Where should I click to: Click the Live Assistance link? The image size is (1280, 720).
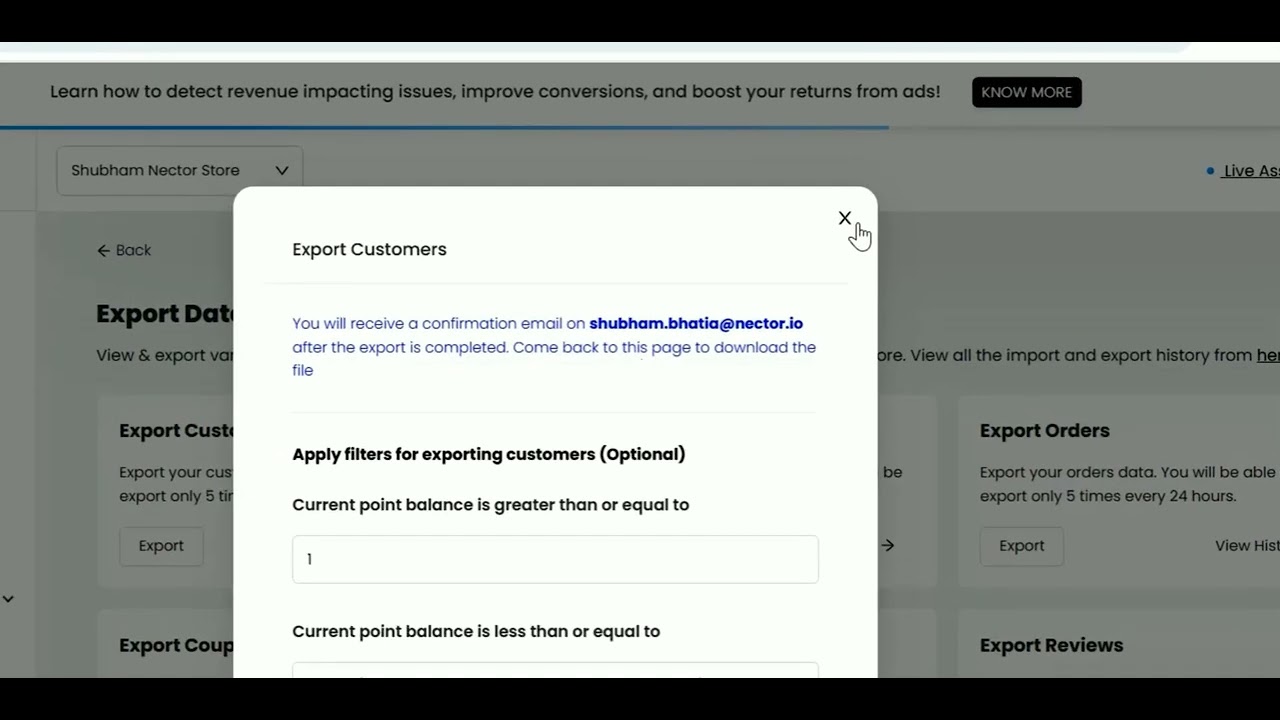(1250, 171)
